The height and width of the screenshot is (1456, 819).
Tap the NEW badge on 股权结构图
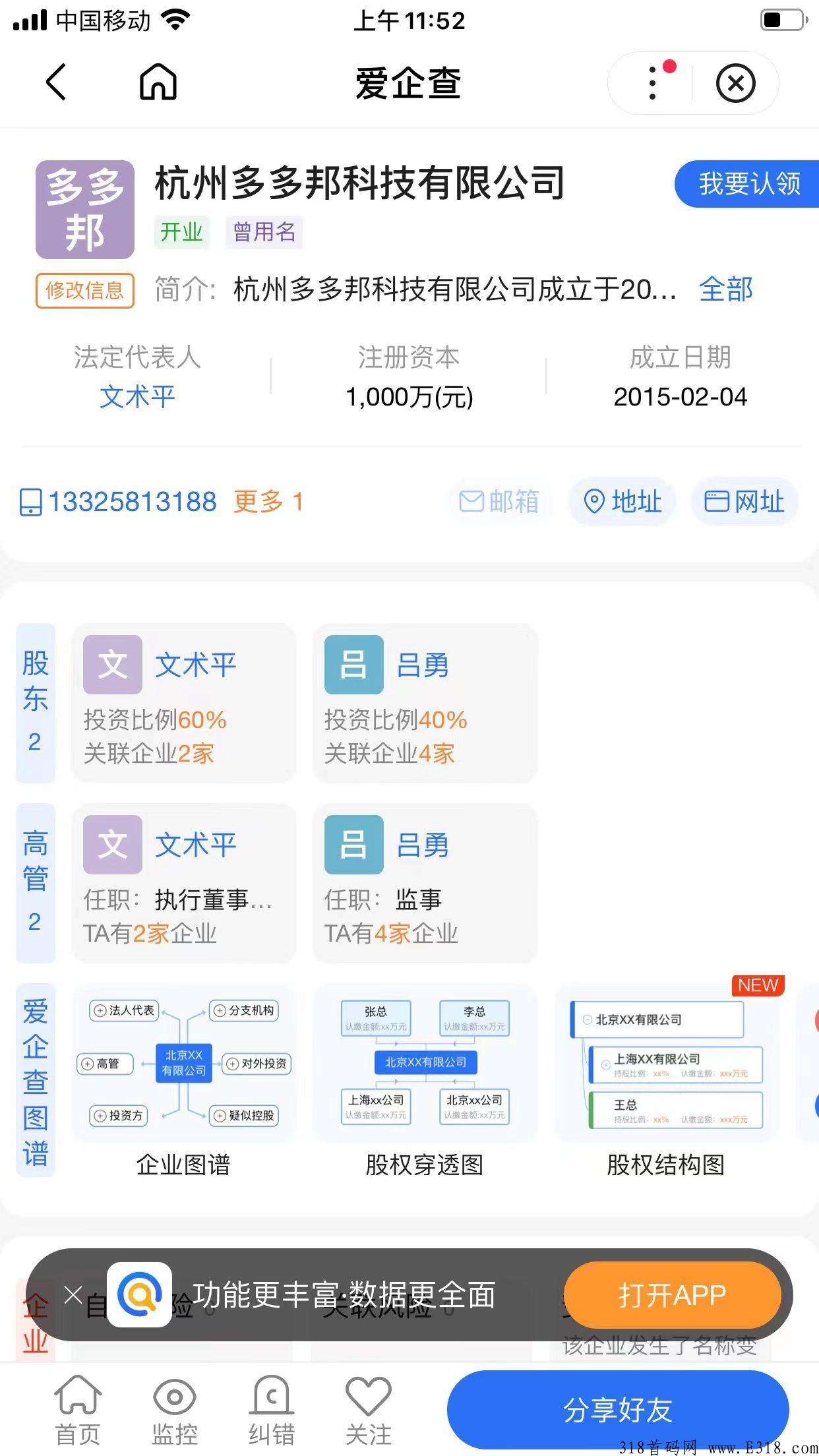pos(758,985)
